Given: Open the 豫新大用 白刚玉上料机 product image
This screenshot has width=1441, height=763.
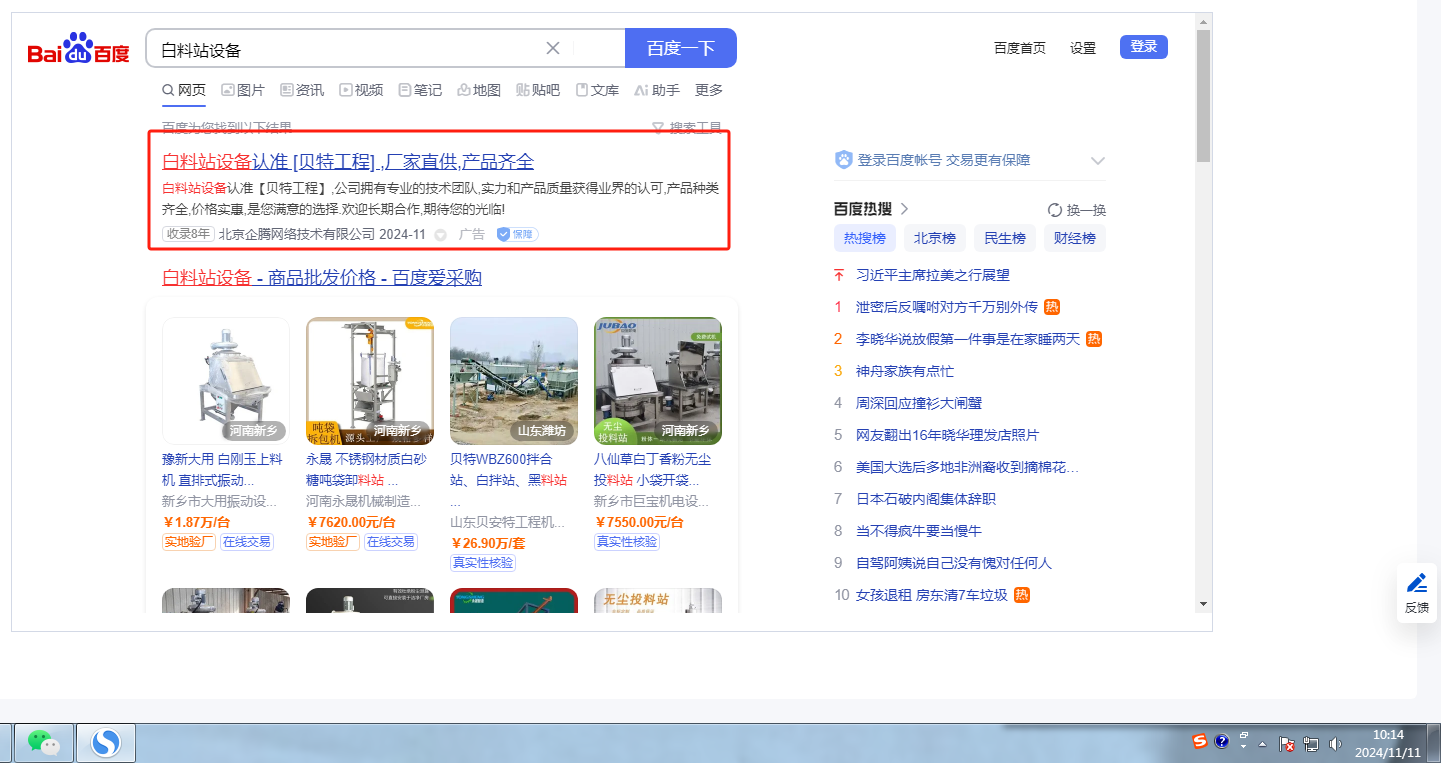Looking at the screenshot, I should click(x=226, y=381).
